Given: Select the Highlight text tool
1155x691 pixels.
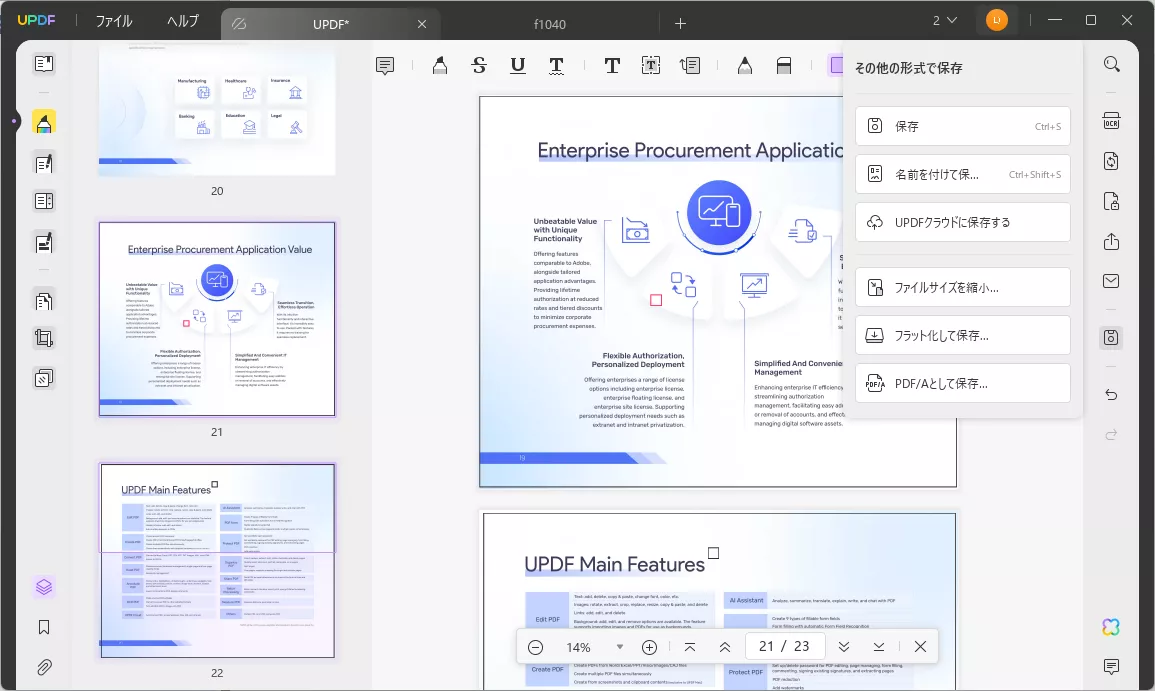Looking at the screenshot, I should [x=440, y=66].
